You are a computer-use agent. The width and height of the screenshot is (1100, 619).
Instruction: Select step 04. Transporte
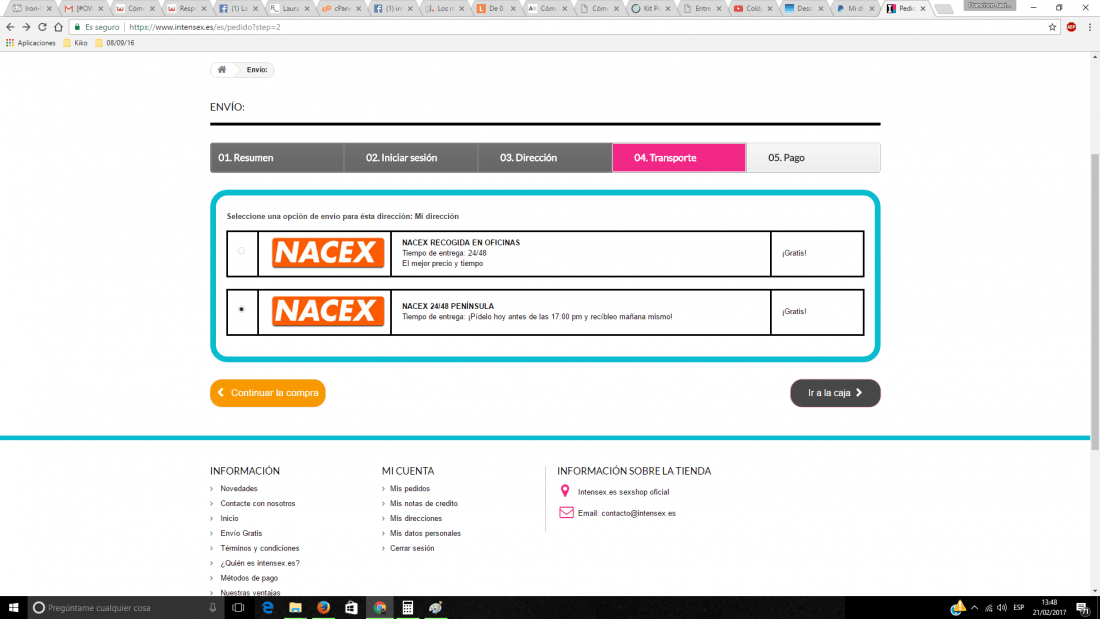pyautogui.click(x=679, y=158)
